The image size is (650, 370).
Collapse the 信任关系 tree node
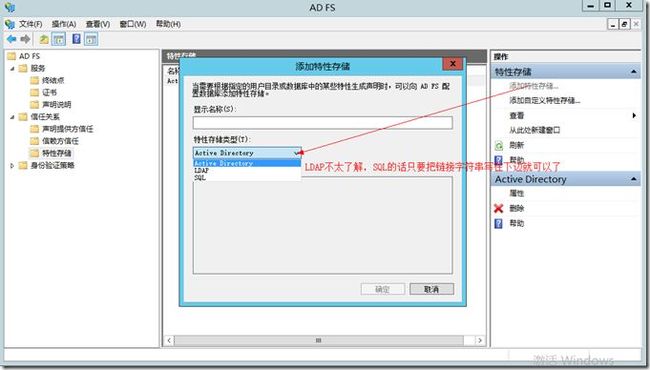[x=12, y=117]
